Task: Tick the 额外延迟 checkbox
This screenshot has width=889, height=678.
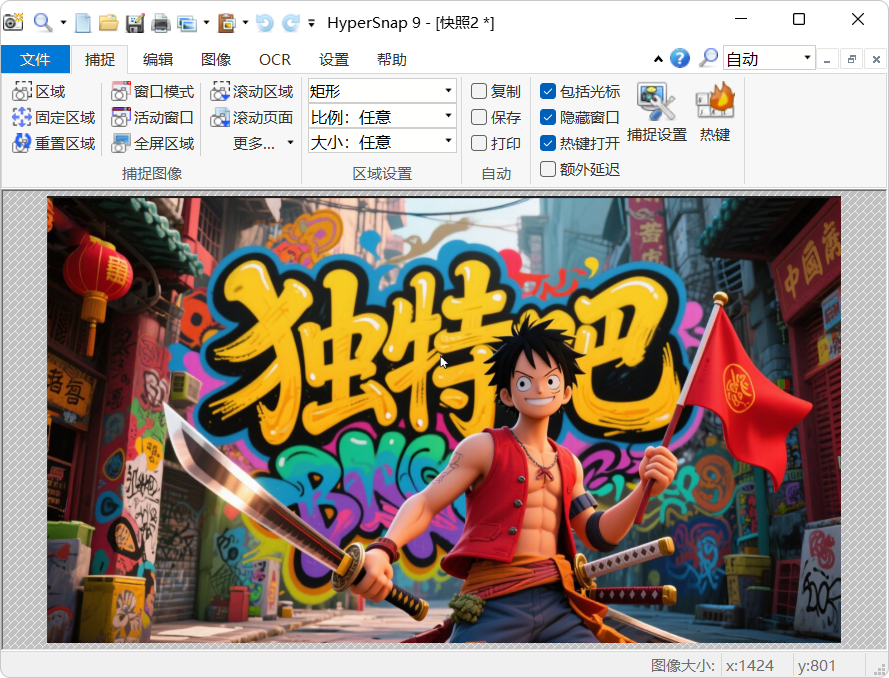Action: pyautogui.click(x=548, y=169)
